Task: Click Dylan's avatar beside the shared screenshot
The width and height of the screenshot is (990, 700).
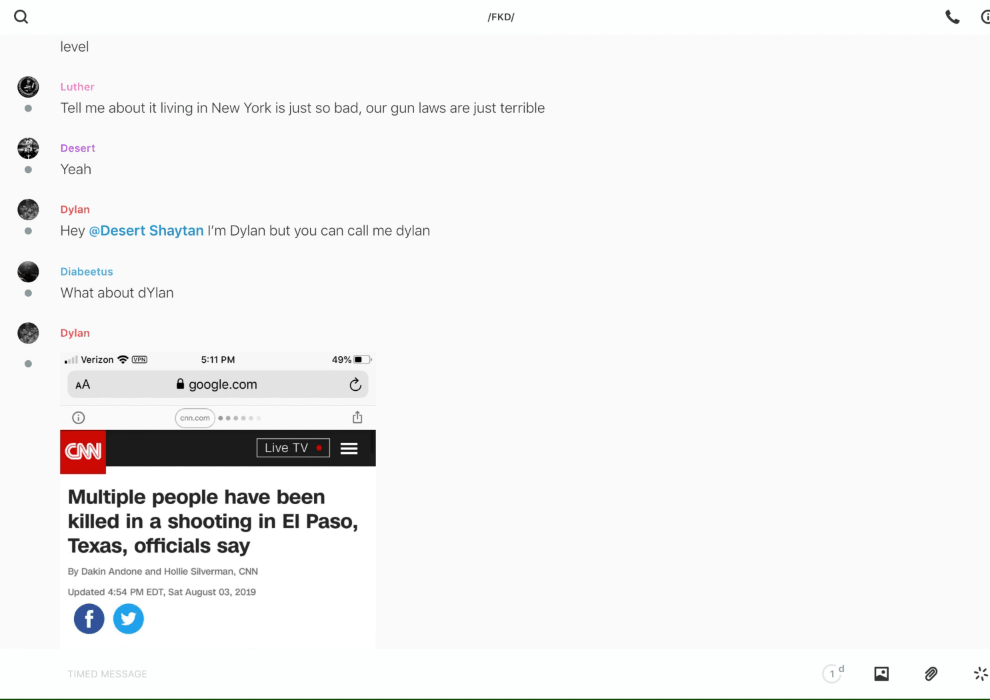Action: (28, 333)
